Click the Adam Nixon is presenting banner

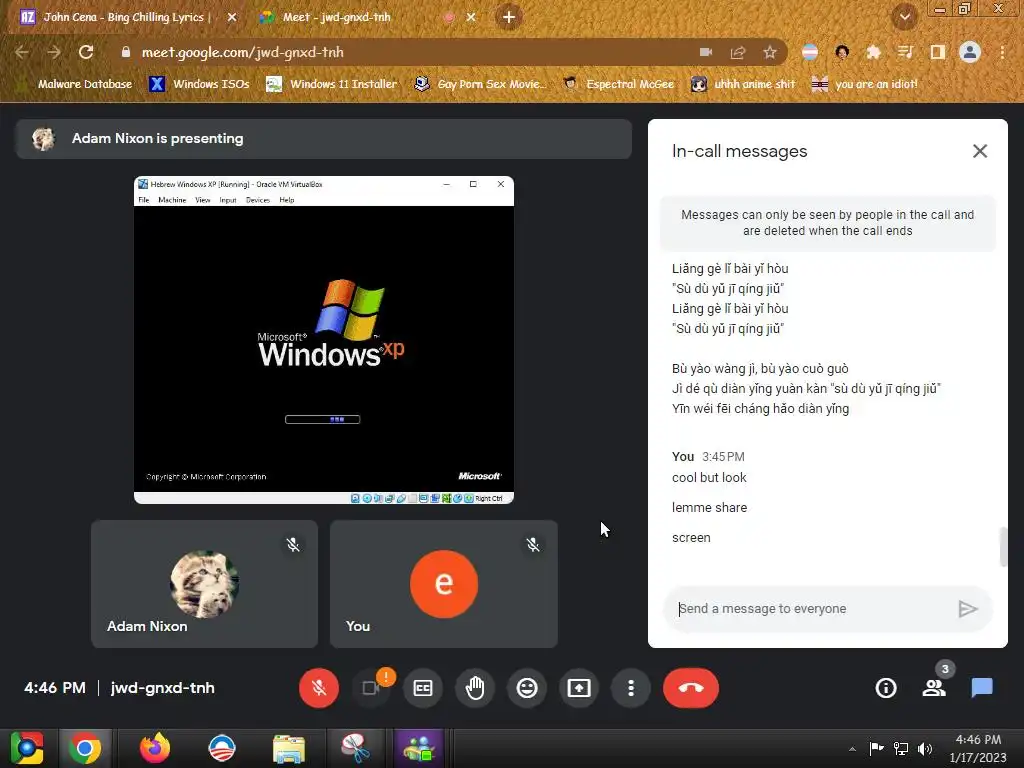pyautogui.click(x=324, y=138)
